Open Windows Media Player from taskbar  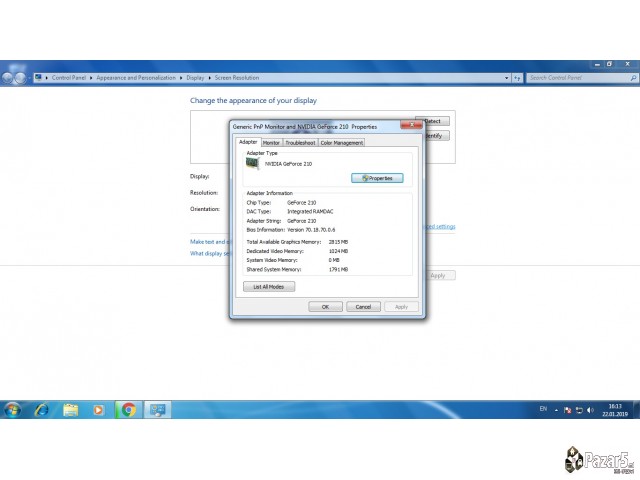pos(98,409)
